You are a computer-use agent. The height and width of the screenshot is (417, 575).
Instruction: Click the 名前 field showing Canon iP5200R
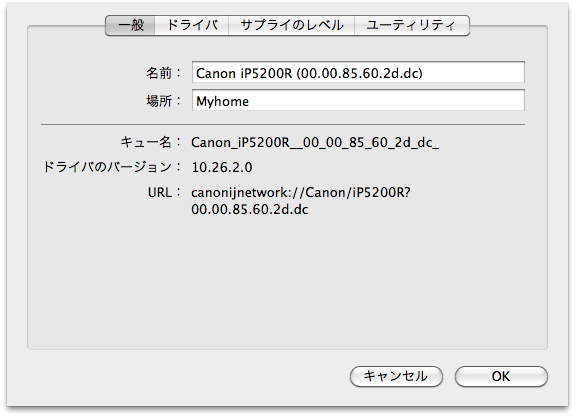tap(358, 72)
